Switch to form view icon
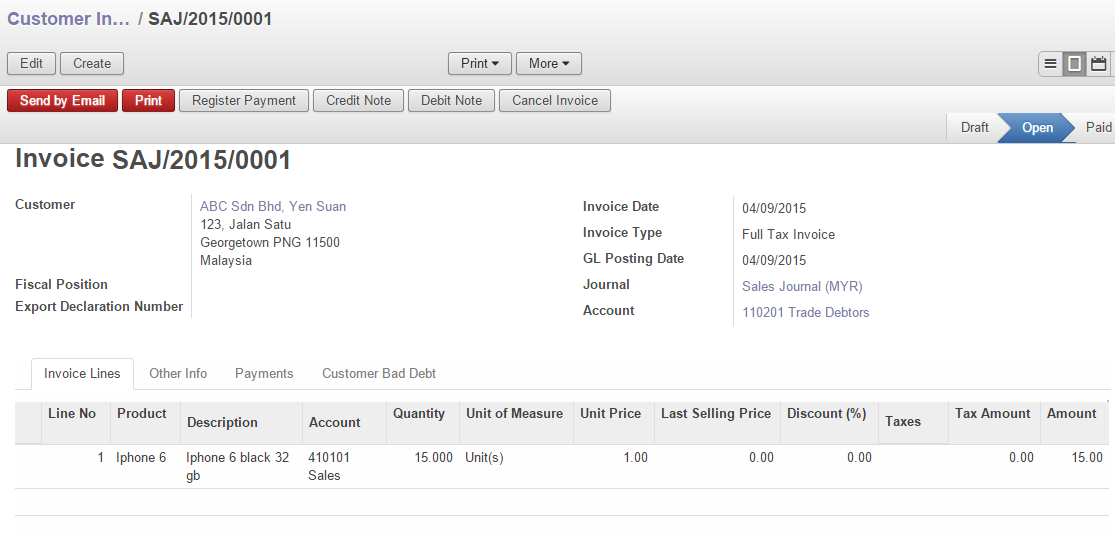 pyautogui.click(x=1074, y=64)
